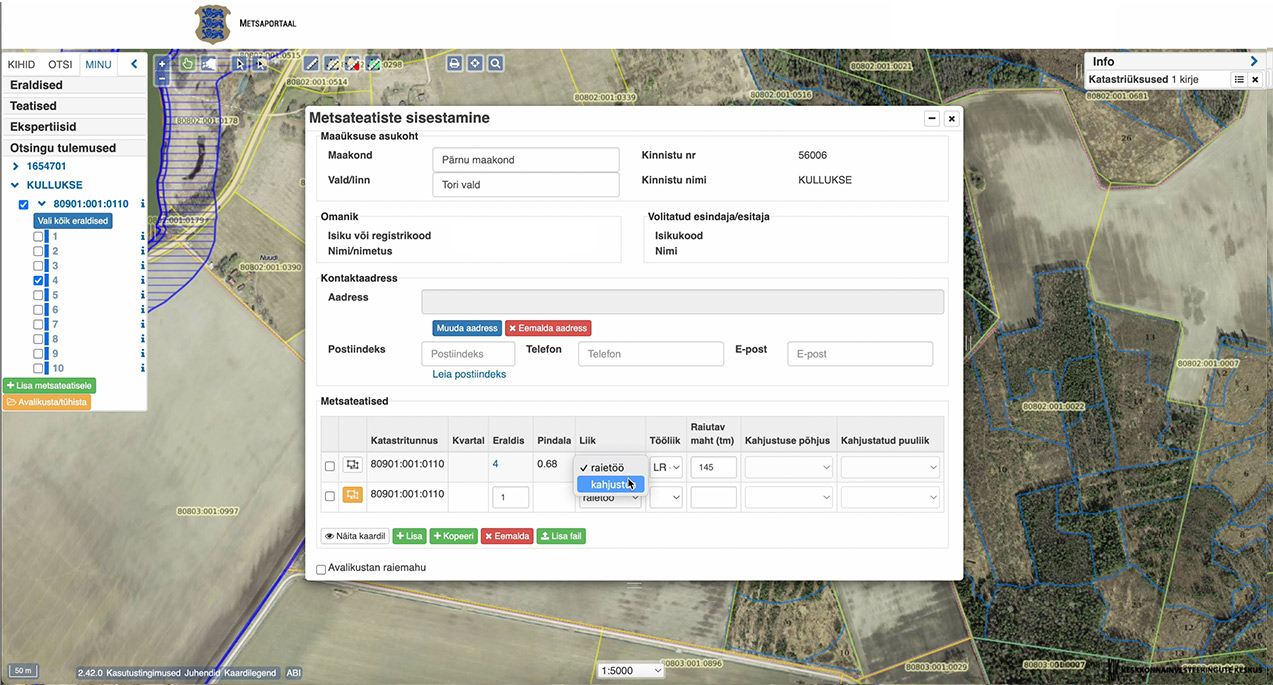Image resolution: width=1273 pixels, height=685 pixels.
Task: Click the map zoom-in plus button
Action: point(162,63)
